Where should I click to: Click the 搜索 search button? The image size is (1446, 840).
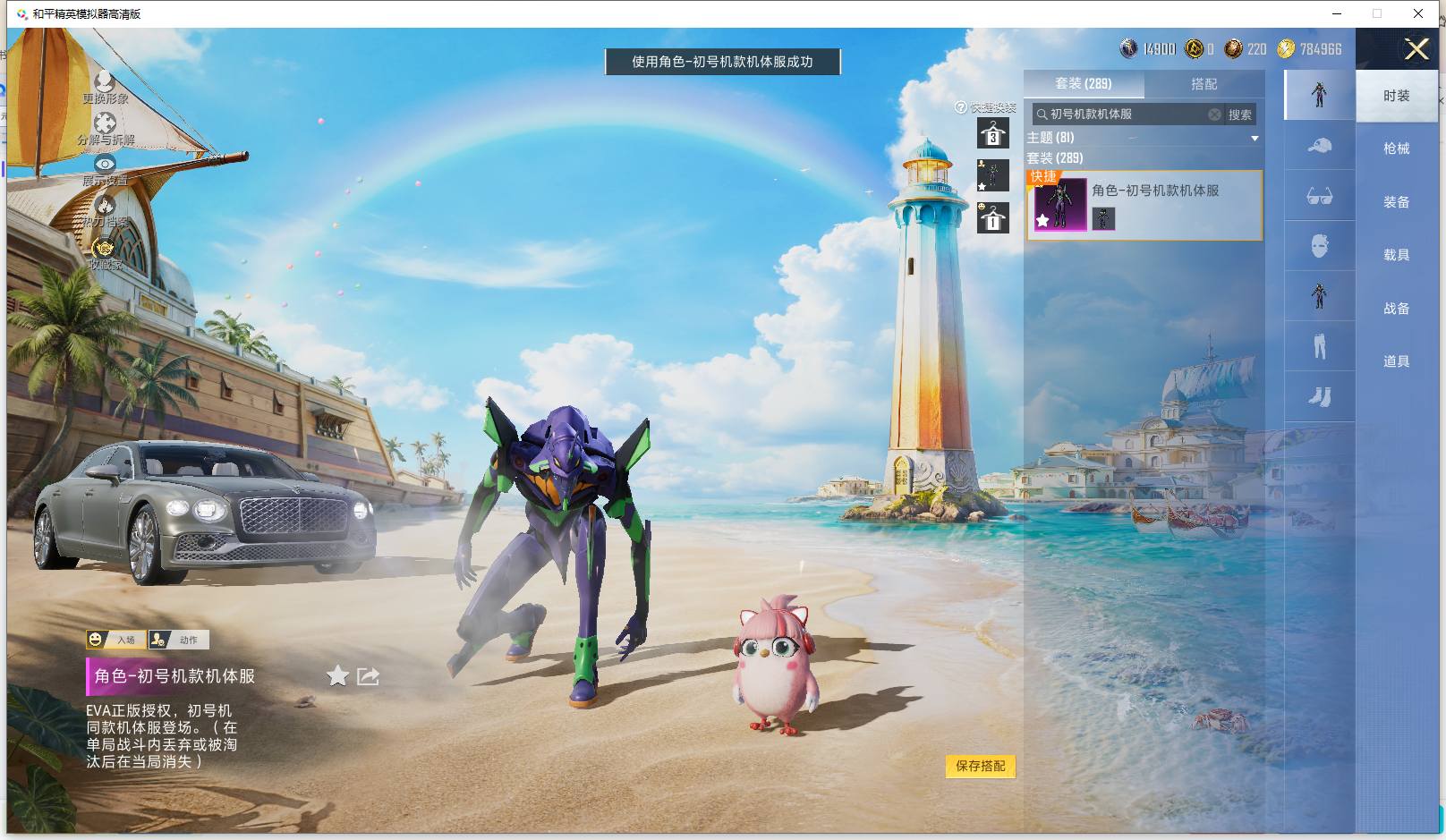[x=1239, y=115]
